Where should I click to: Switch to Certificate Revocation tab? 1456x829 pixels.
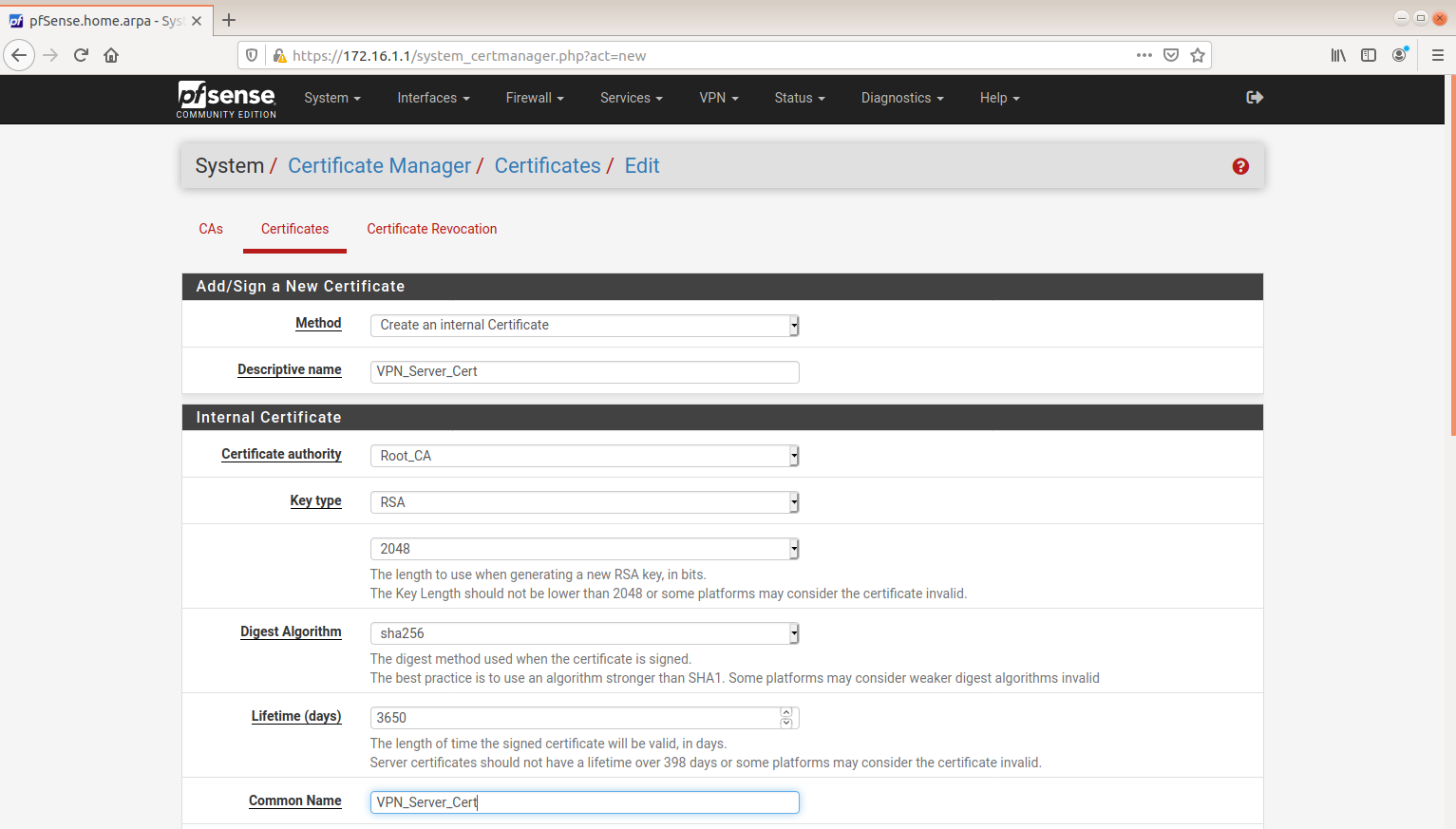pyautogui.click(x=432, y=229)
